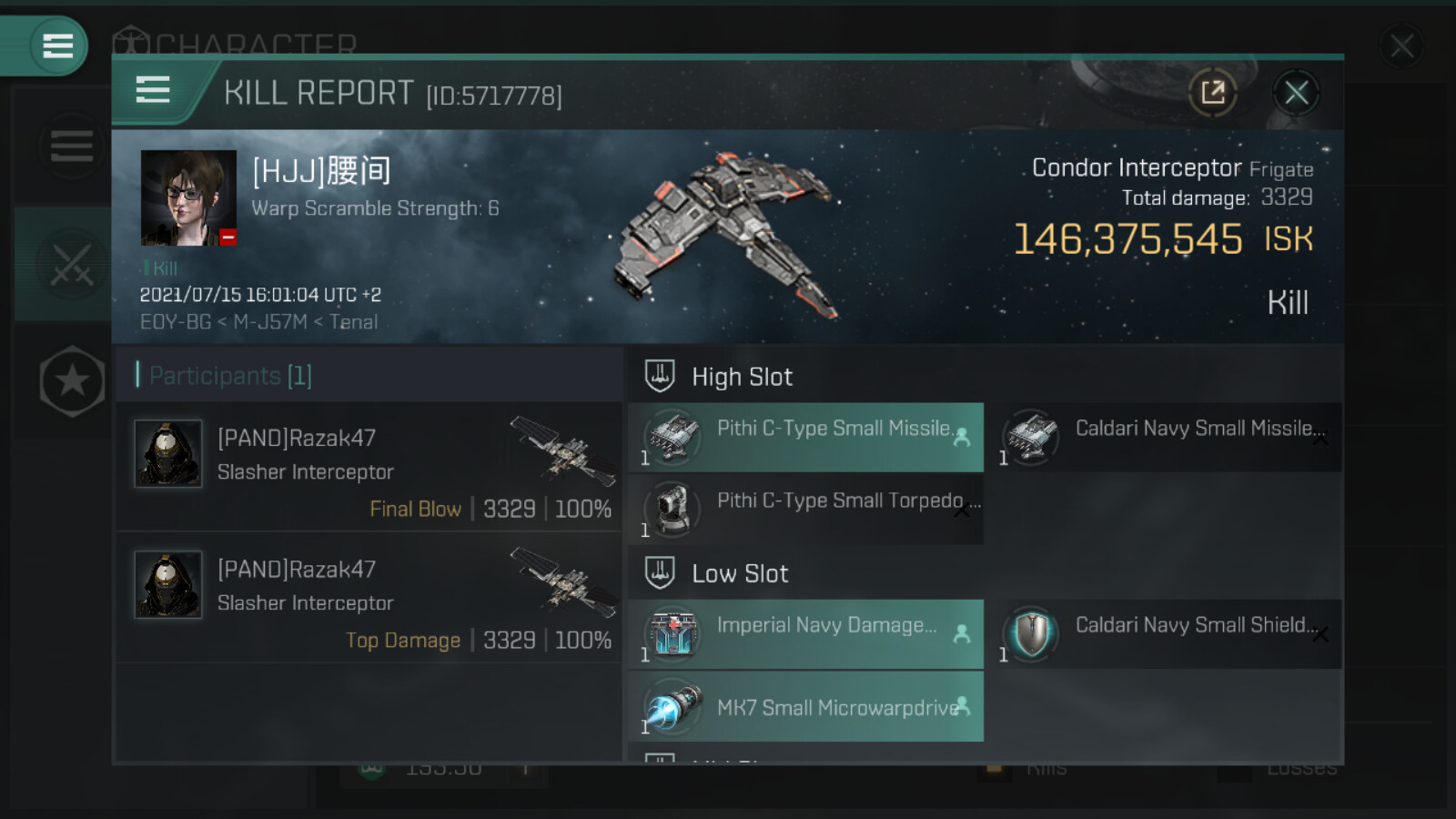Screen dimensions: 1456x819
Task: View victim [HJJ] character portrait
Action: point(188,198)
